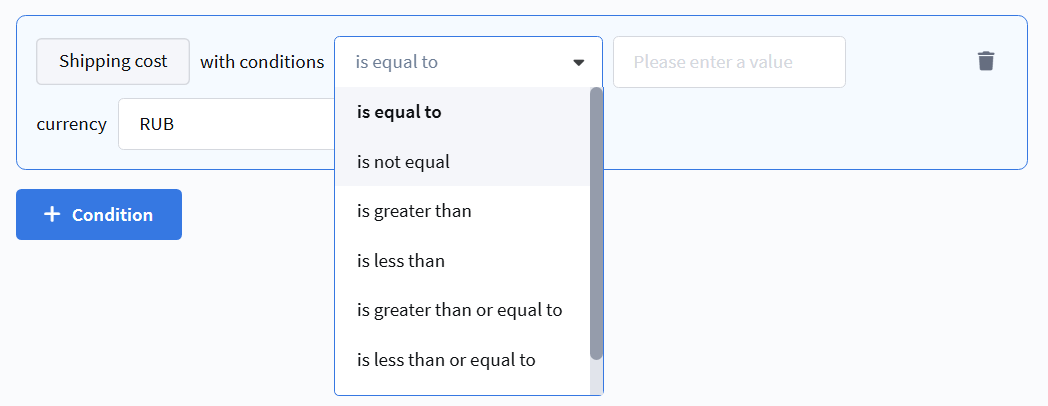
Task: Click the Shipping cost button
Action: (113, 61)
